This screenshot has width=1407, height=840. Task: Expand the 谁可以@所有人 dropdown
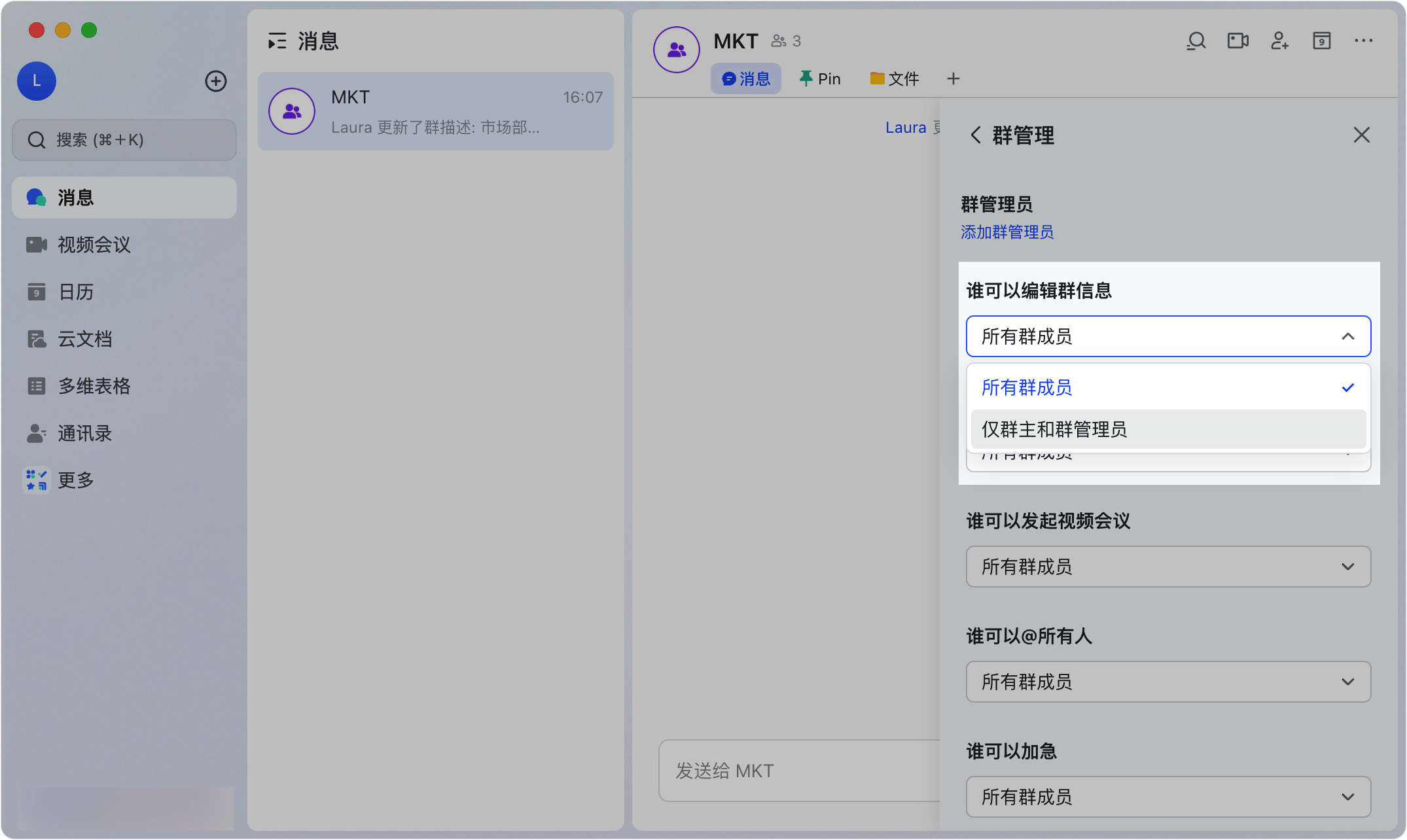pyautogui.click(x=1169, y=682)
